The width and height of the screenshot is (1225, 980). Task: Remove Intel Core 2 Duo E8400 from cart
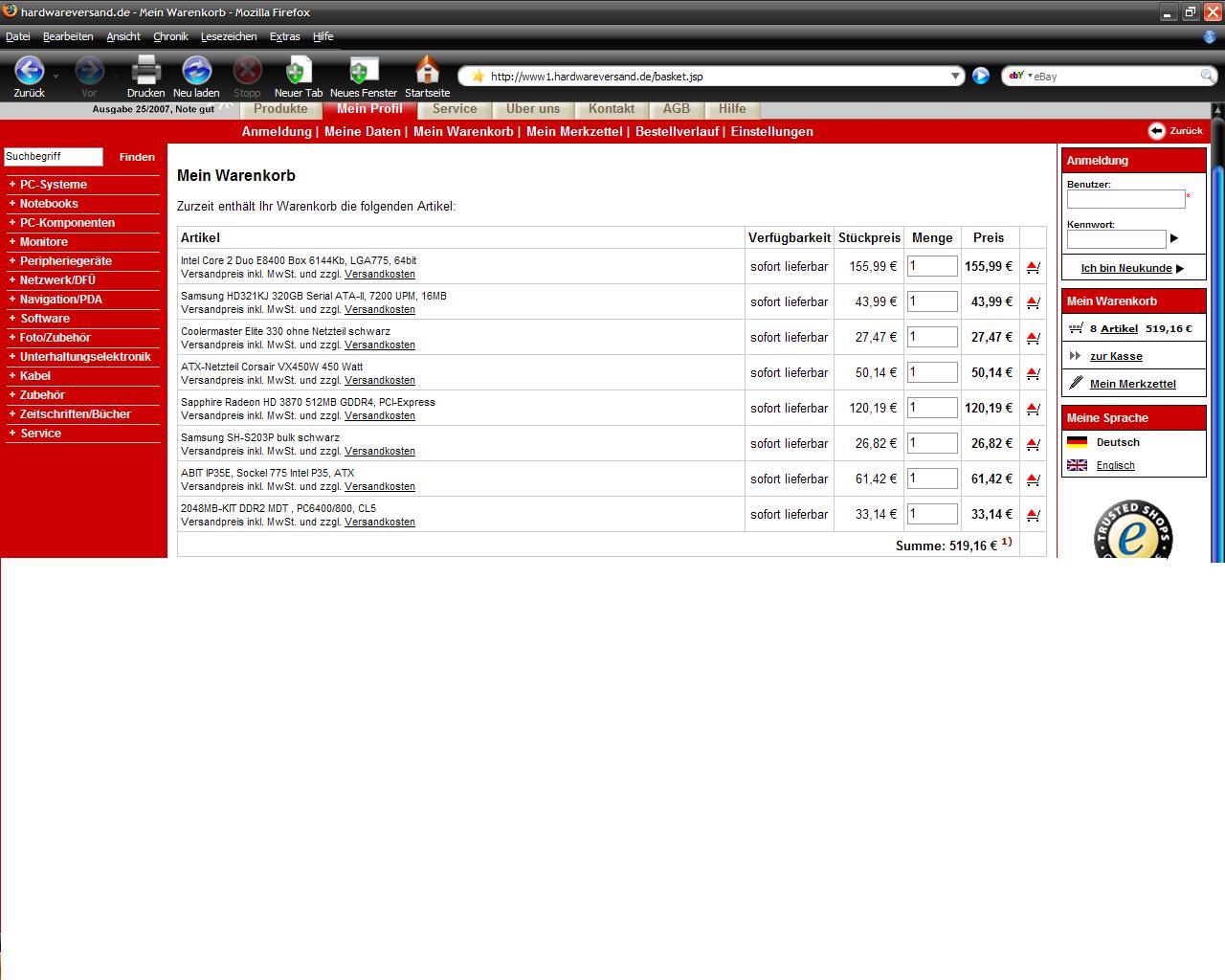click(x=1033, y=267)
